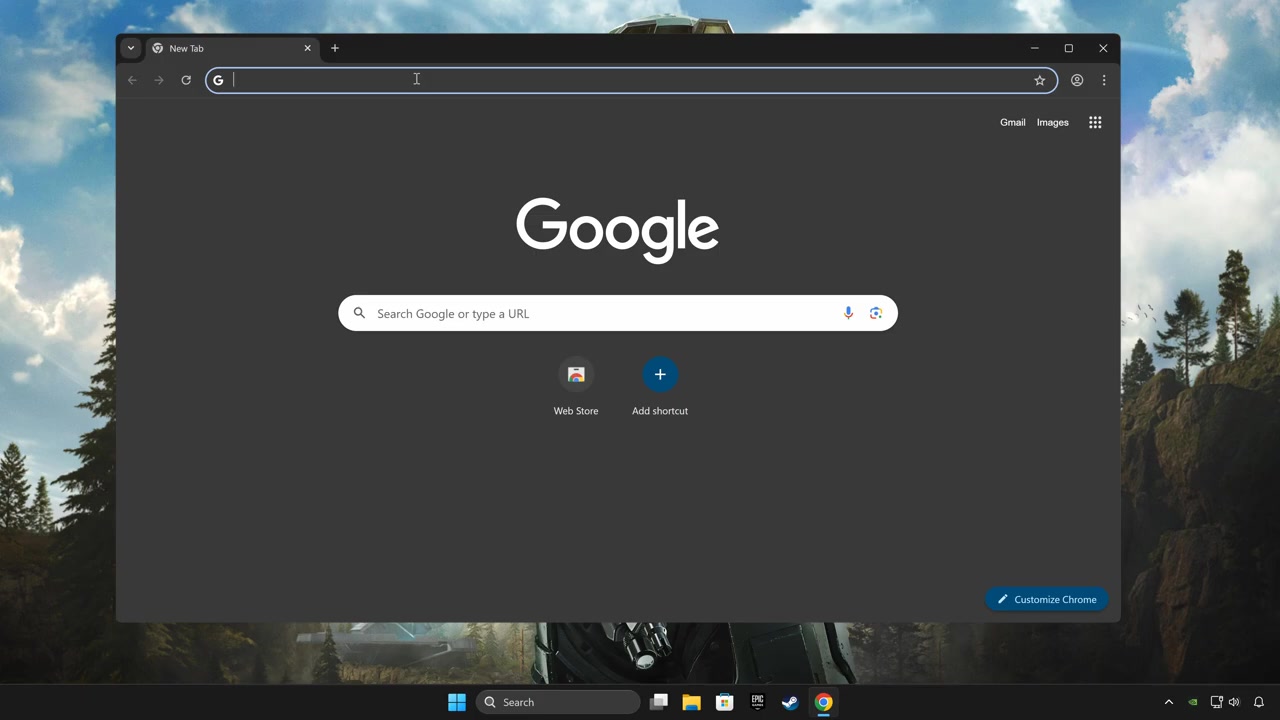The width and height of the screenshot is (1280, 720).
Task: Click the browser back arrow
Action: coord(132,80)
